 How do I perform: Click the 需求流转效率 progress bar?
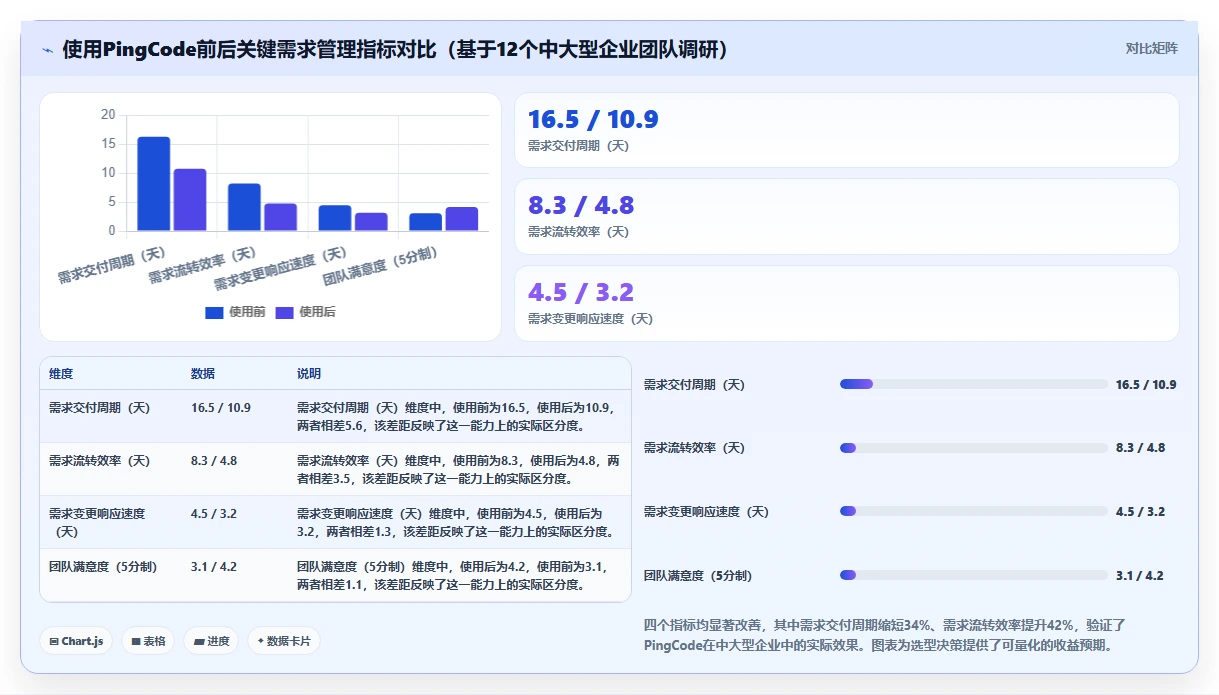[x=974, y=448]
